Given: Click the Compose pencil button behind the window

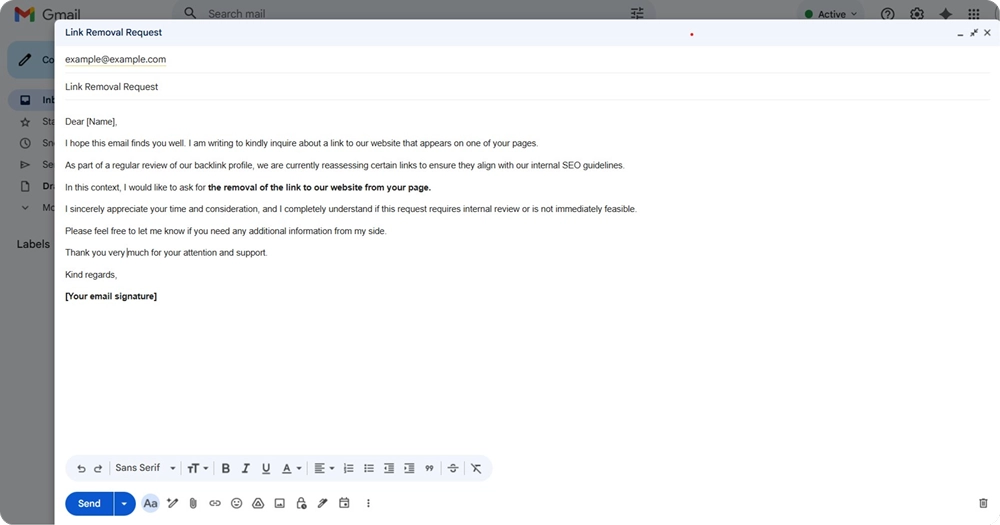Looking at the screenshot, I should [31, 60].
